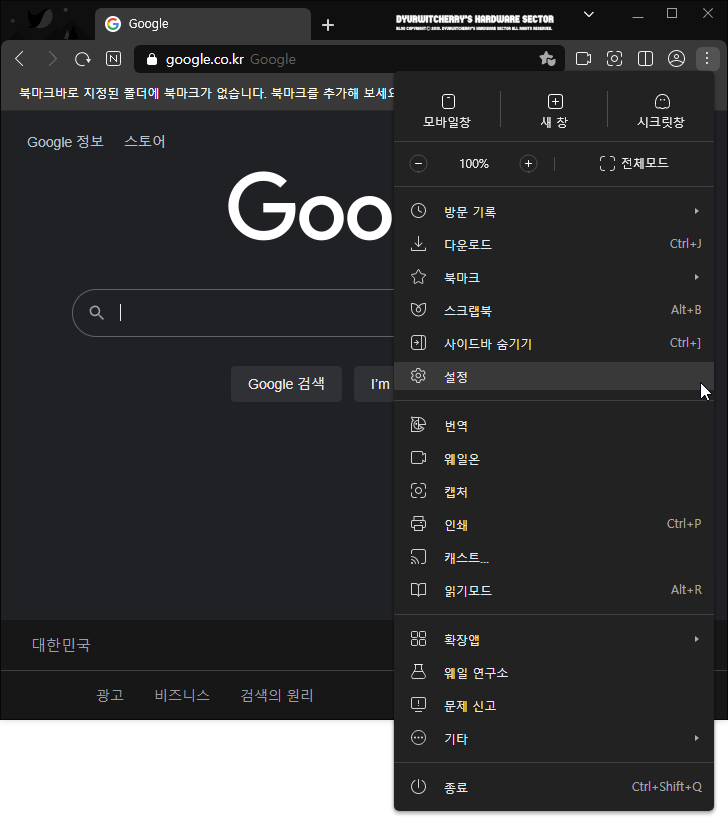This screenshot has width=728, height=820.
Task: Click the Google 검색 button
Action: pyautogui.click(x=286, y=384)
